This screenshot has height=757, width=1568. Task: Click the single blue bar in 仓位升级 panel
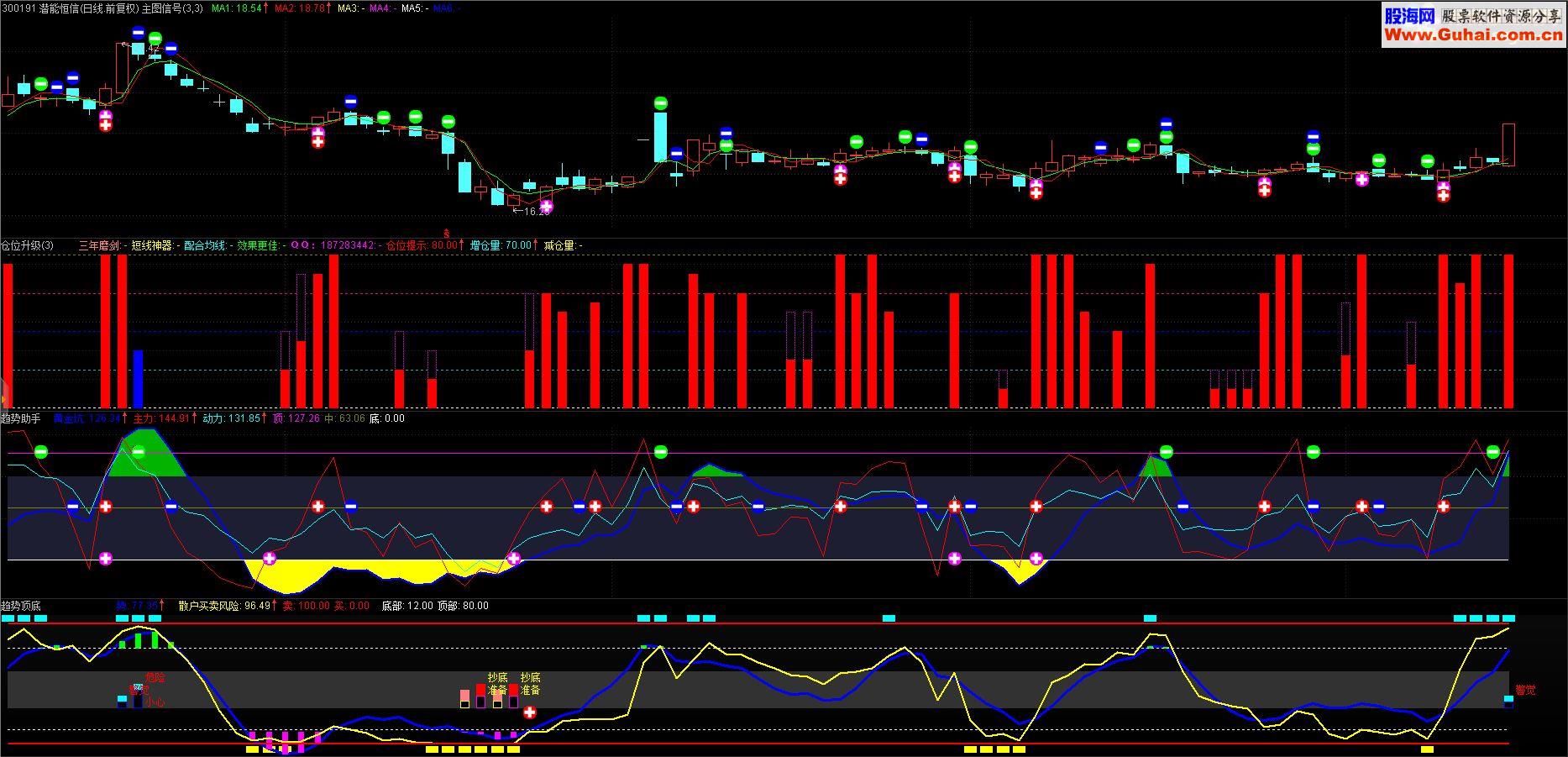[x=139, y=380]
